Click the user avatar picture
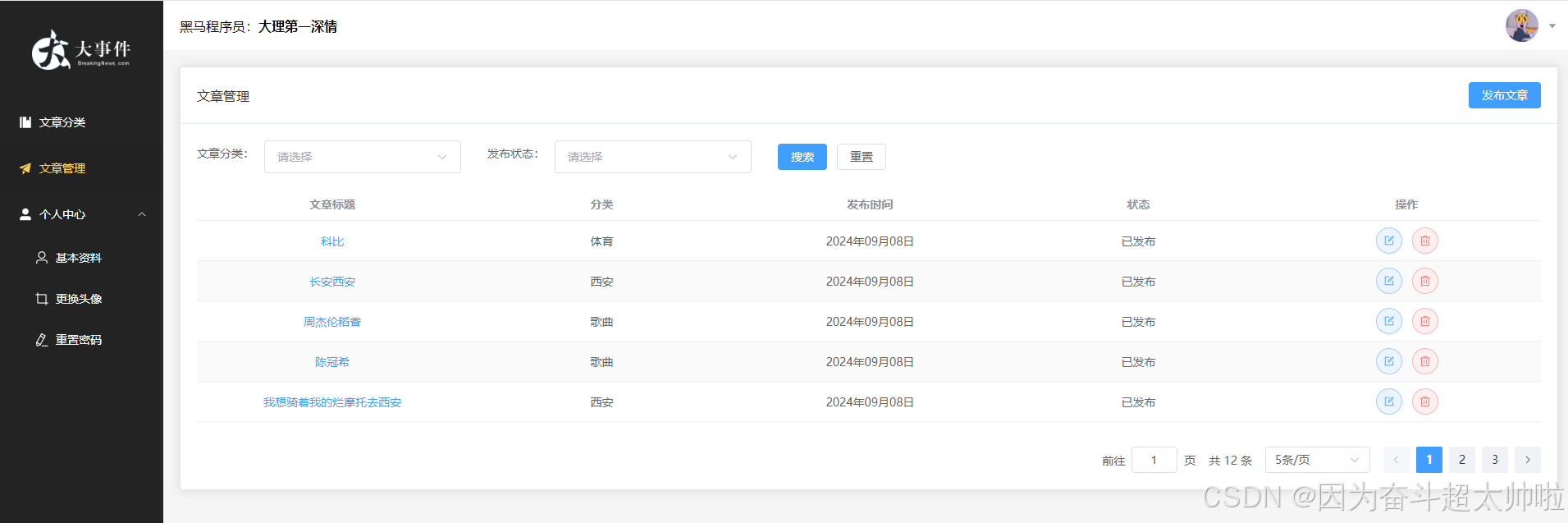The height and width of the screenshot is (523, 1568). (1522, 25)
